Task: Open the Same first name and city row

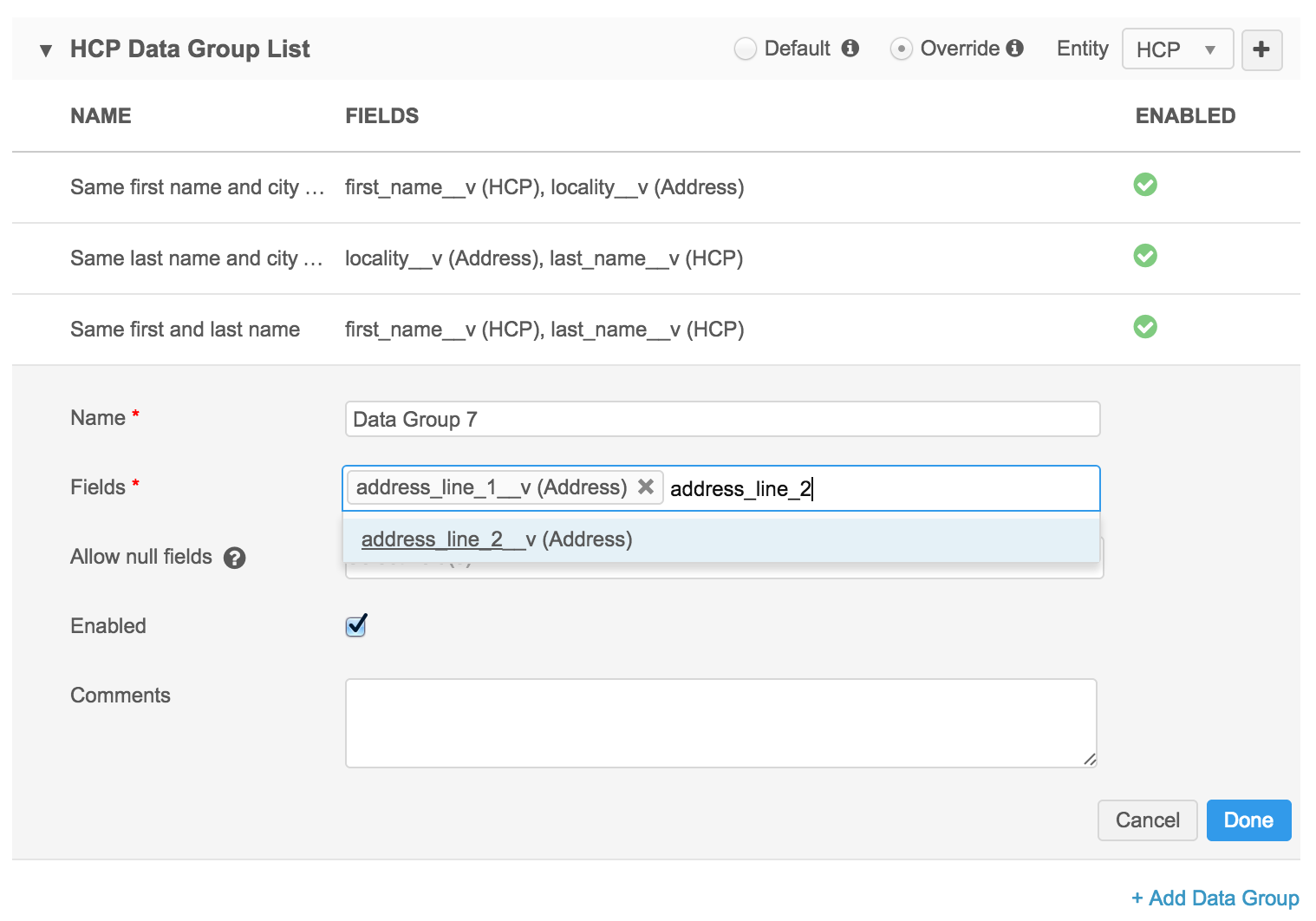Action: tap(196, 187)
